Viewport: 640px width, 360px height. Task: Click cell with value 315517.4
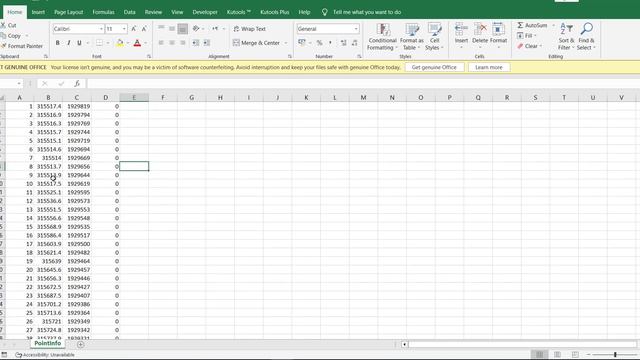coord(48,106)
